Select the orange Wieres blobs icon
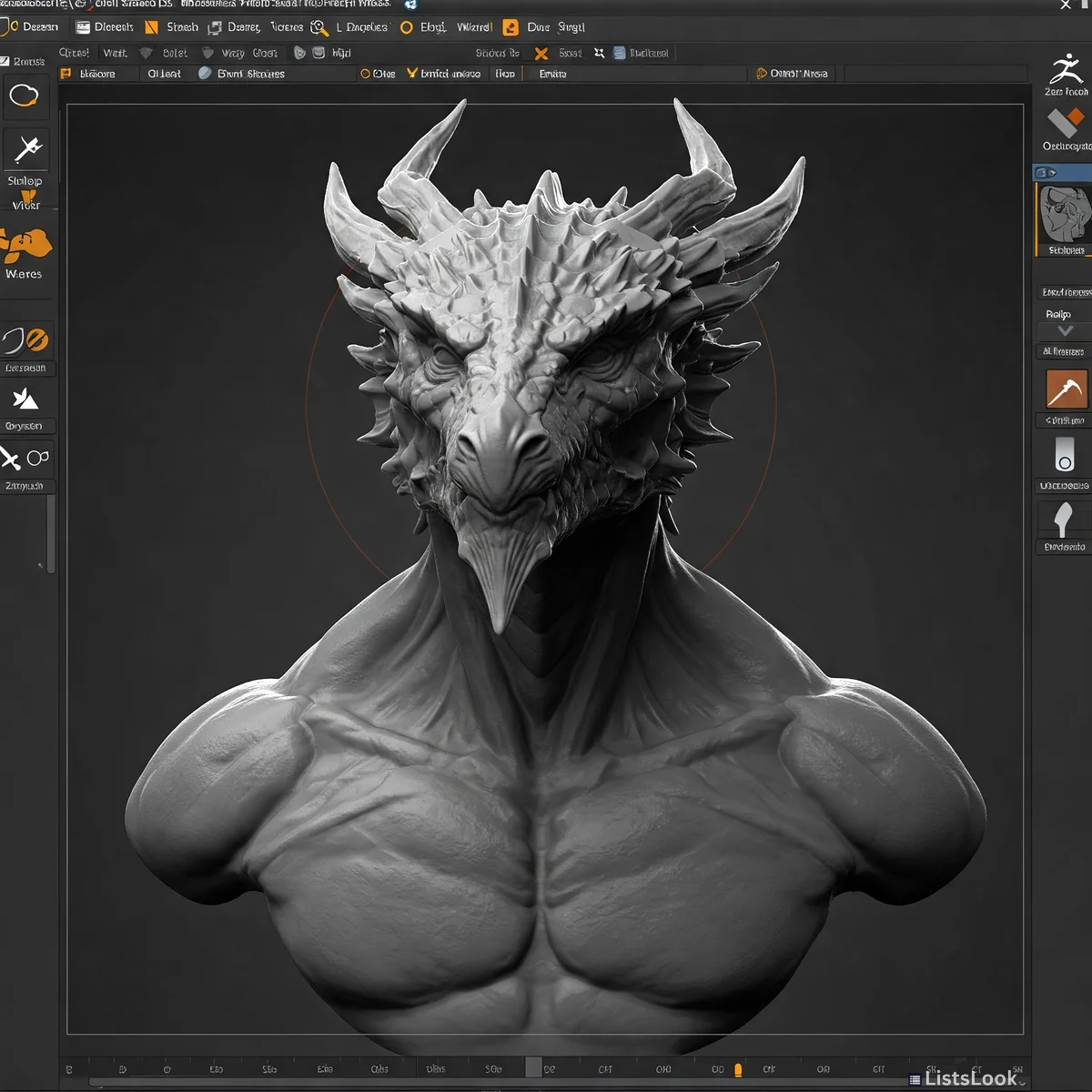Viewport: 1092px width, 1092px height. point(26,244)
